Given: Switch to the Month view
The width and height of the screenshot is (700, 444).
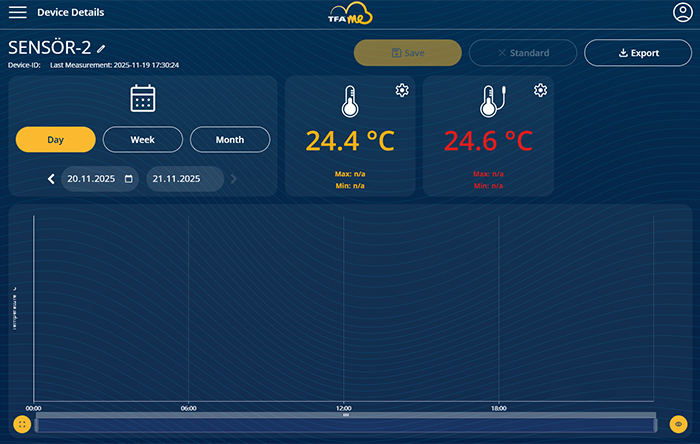Looking at the screenshot, I should 230,140.
